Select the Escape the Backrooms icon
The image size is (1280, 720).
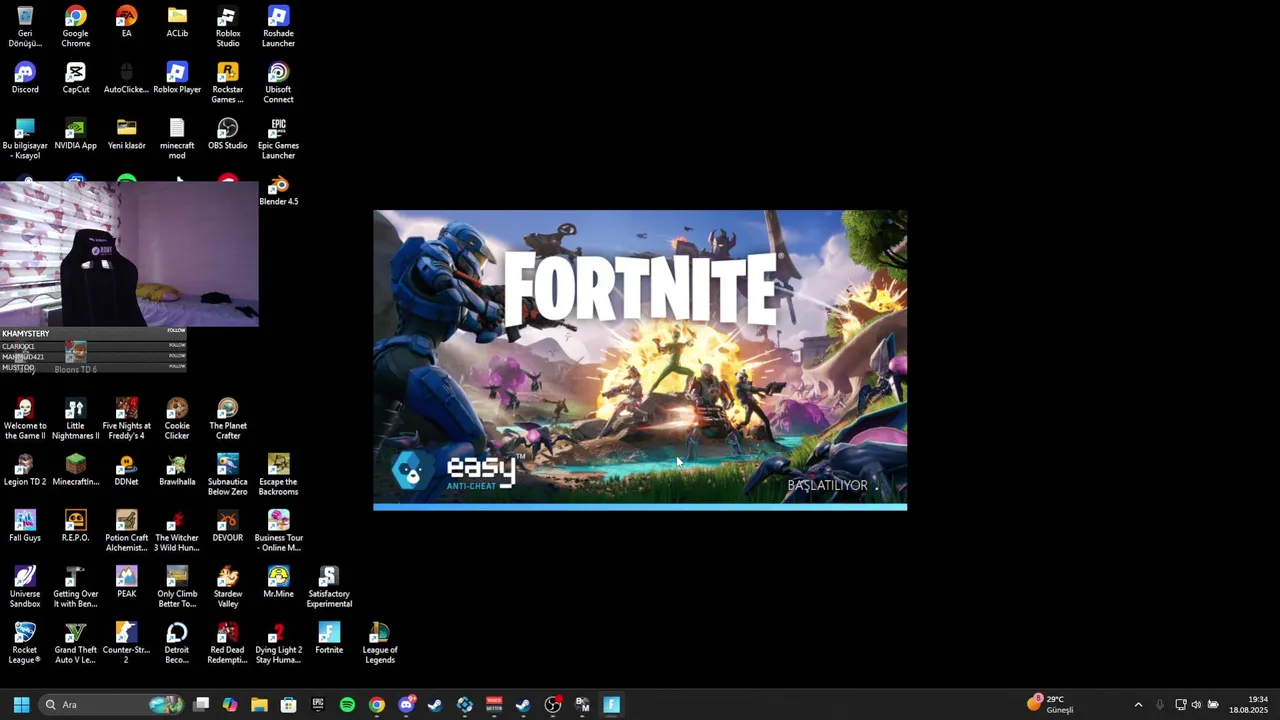tap(278, 475)
